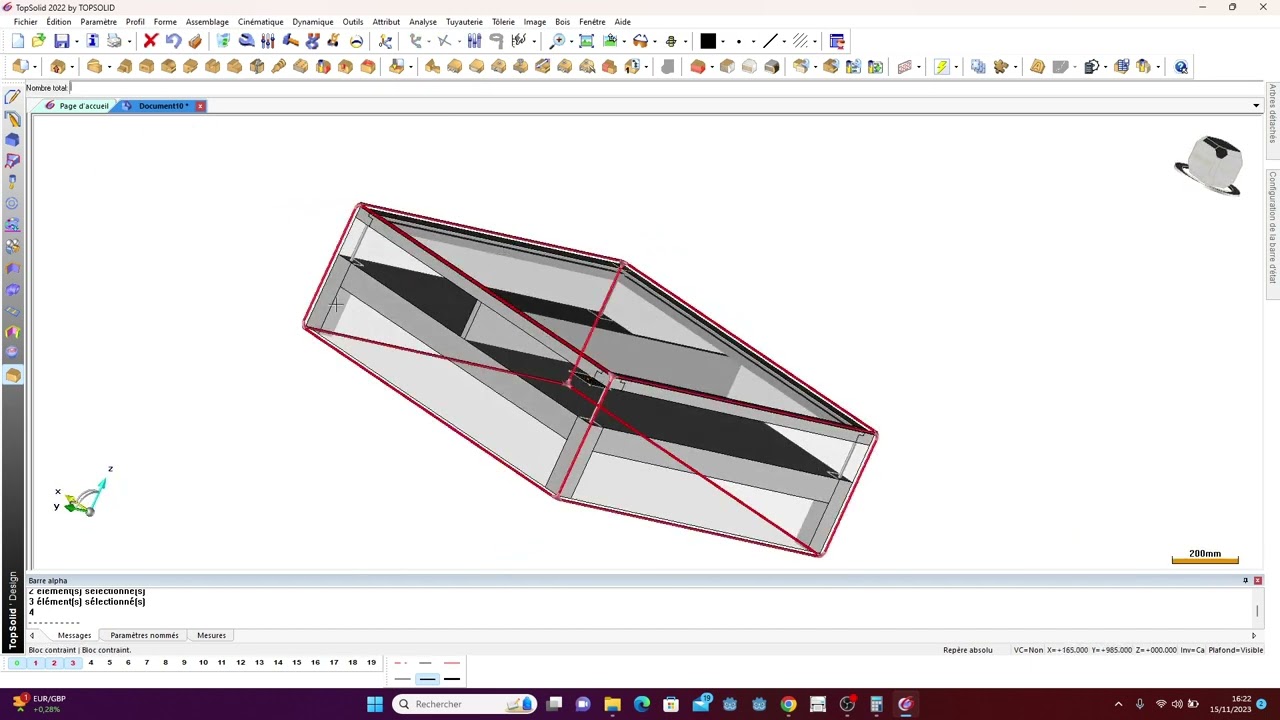Toggle layer 7 in the layer bar

(x=147, y=663)
